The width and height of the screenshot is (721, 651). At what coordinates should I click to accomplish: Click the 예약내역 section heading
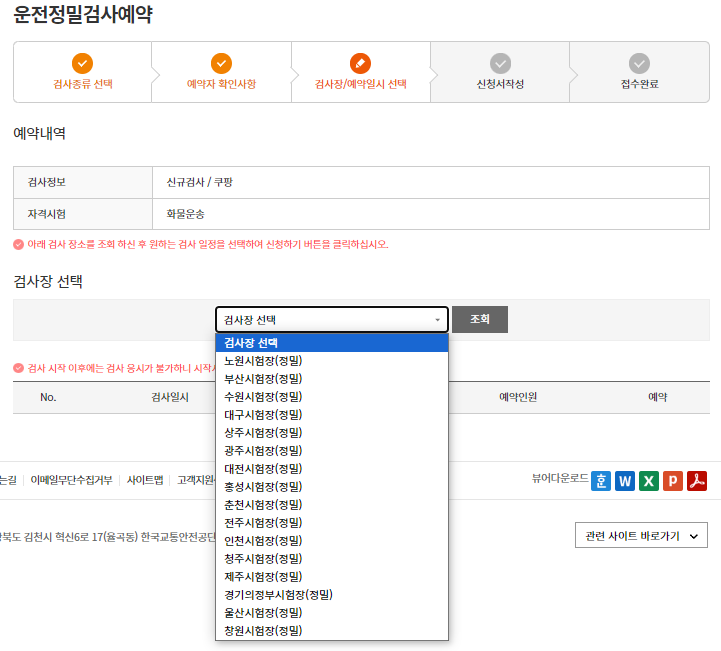tap(39, 133)
